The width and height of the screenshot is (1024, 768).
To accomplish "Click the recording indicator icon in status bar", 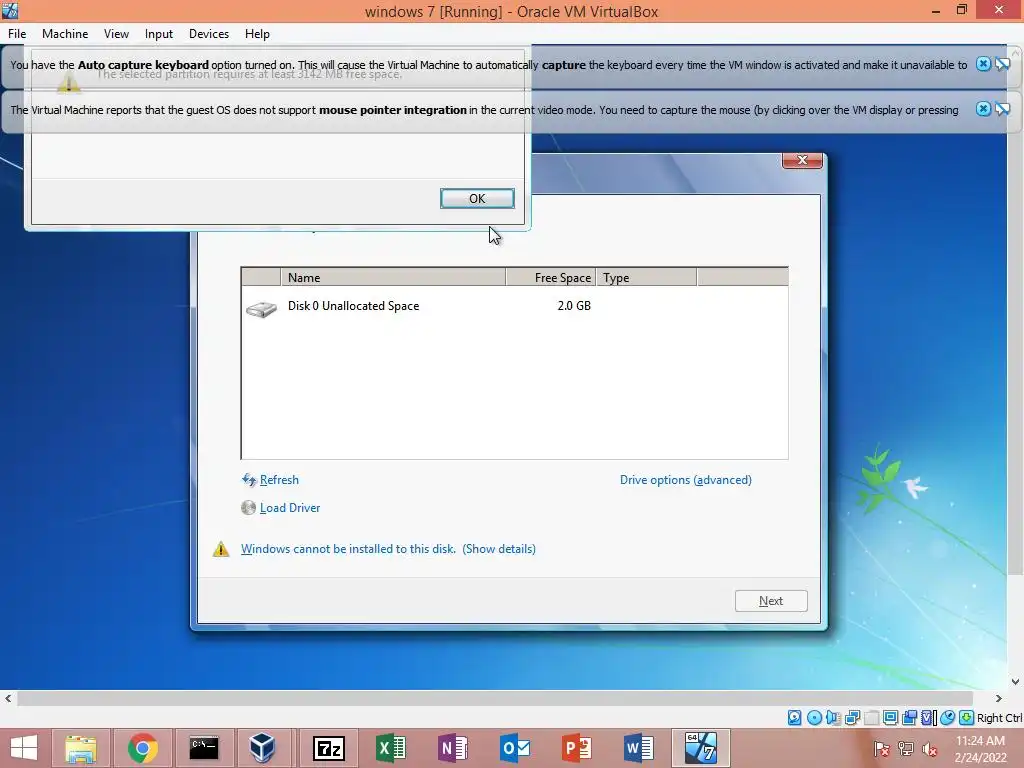I will (x=909, y=718).
